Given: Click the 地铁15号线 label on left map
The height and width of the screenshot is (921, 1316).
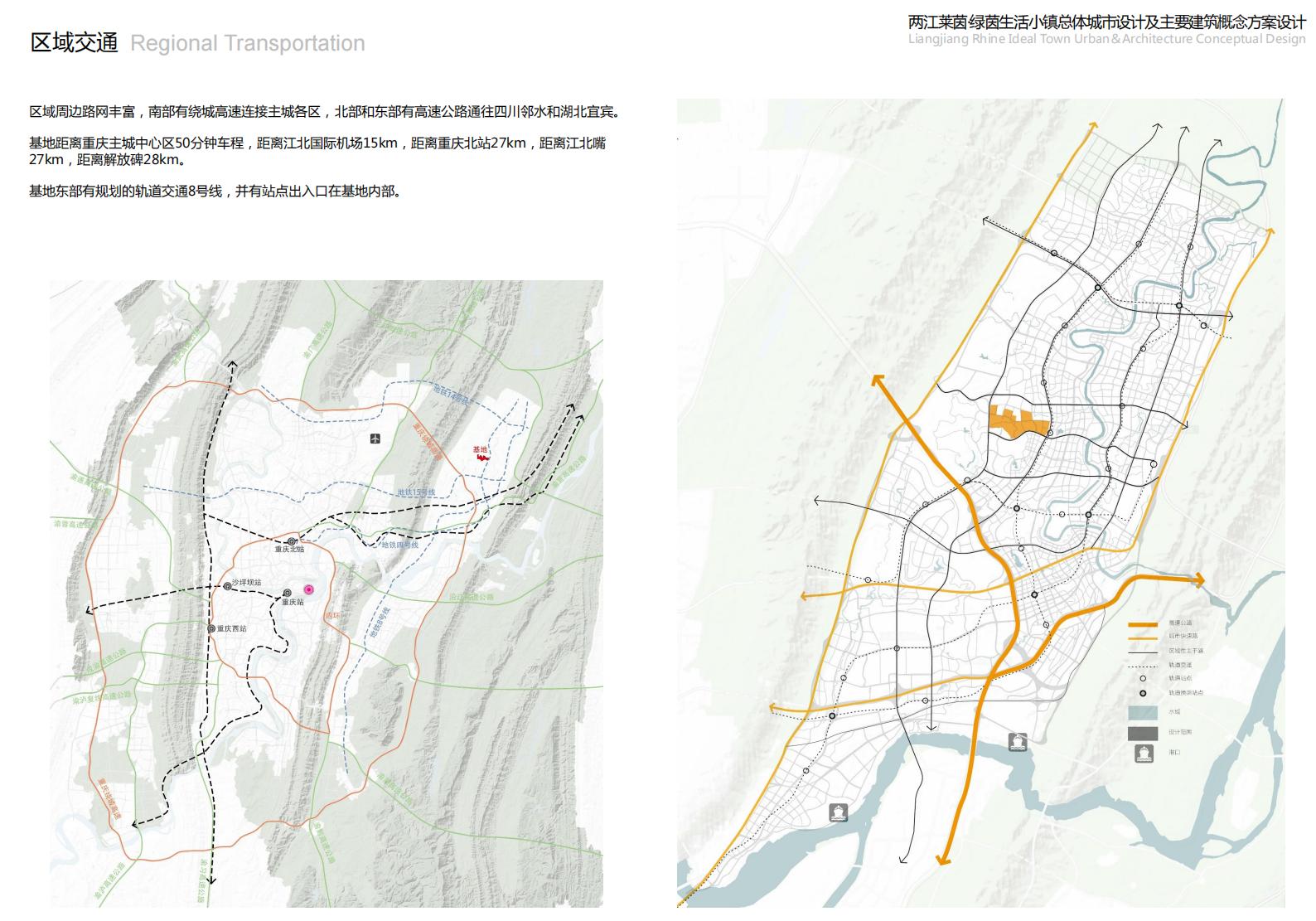Looking at the screenshot, I should pos(416,492).
